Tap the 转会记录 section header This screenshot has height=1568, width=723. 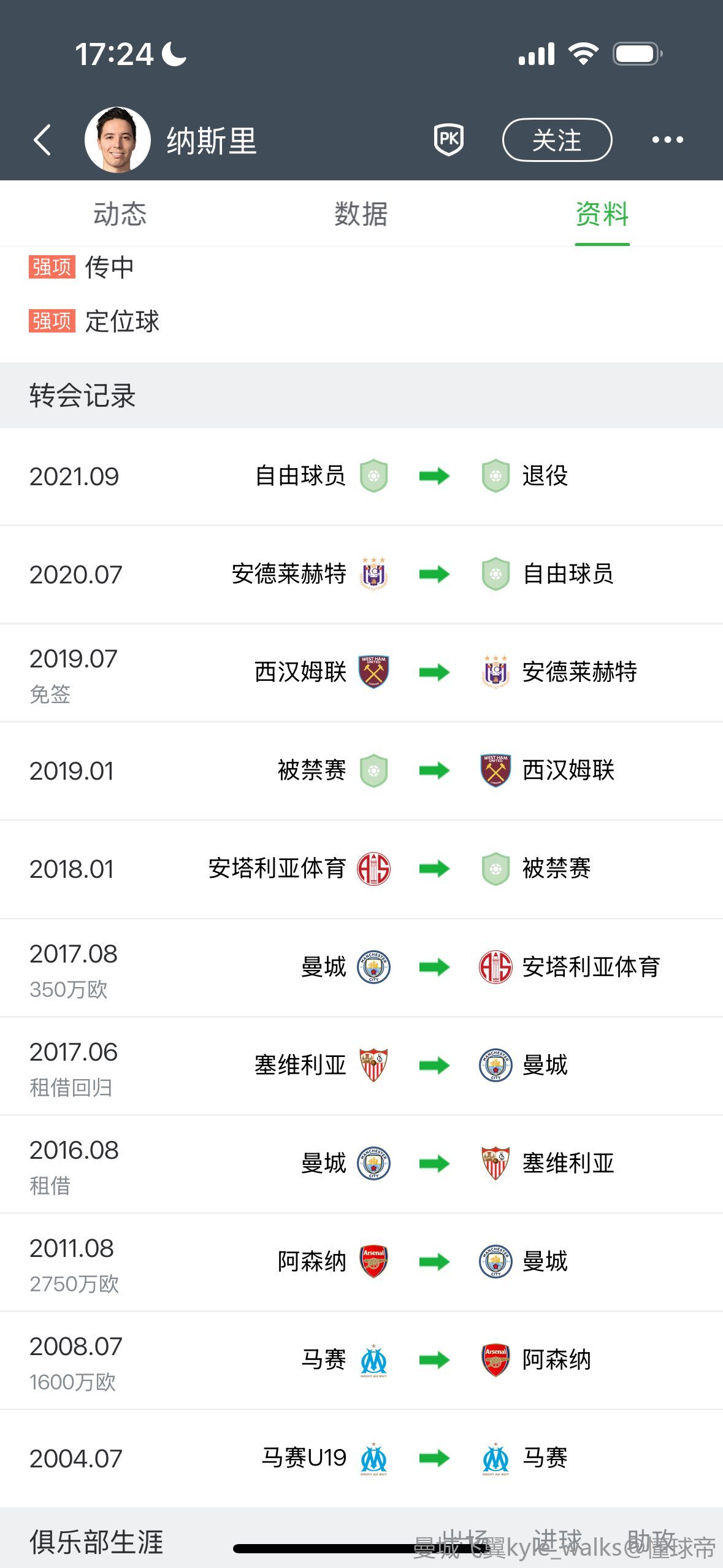[x=82, y=396]
